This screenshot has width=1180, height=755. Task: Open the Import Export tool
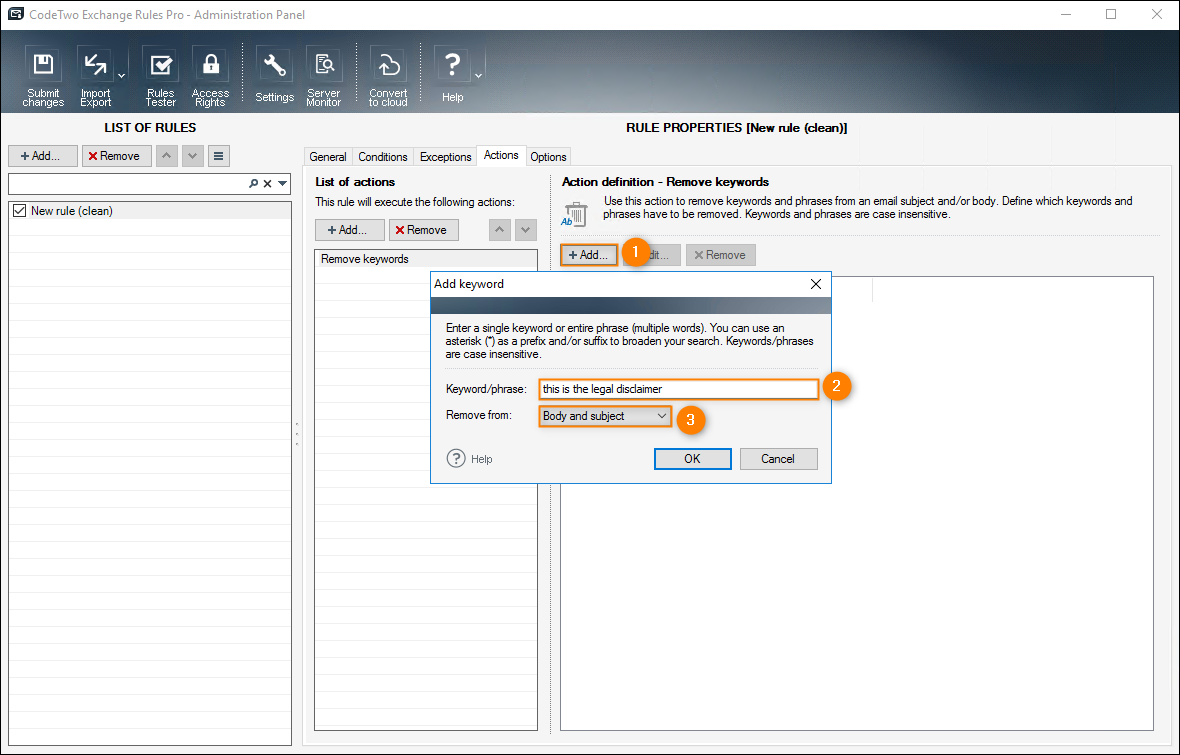click(96, 75)
